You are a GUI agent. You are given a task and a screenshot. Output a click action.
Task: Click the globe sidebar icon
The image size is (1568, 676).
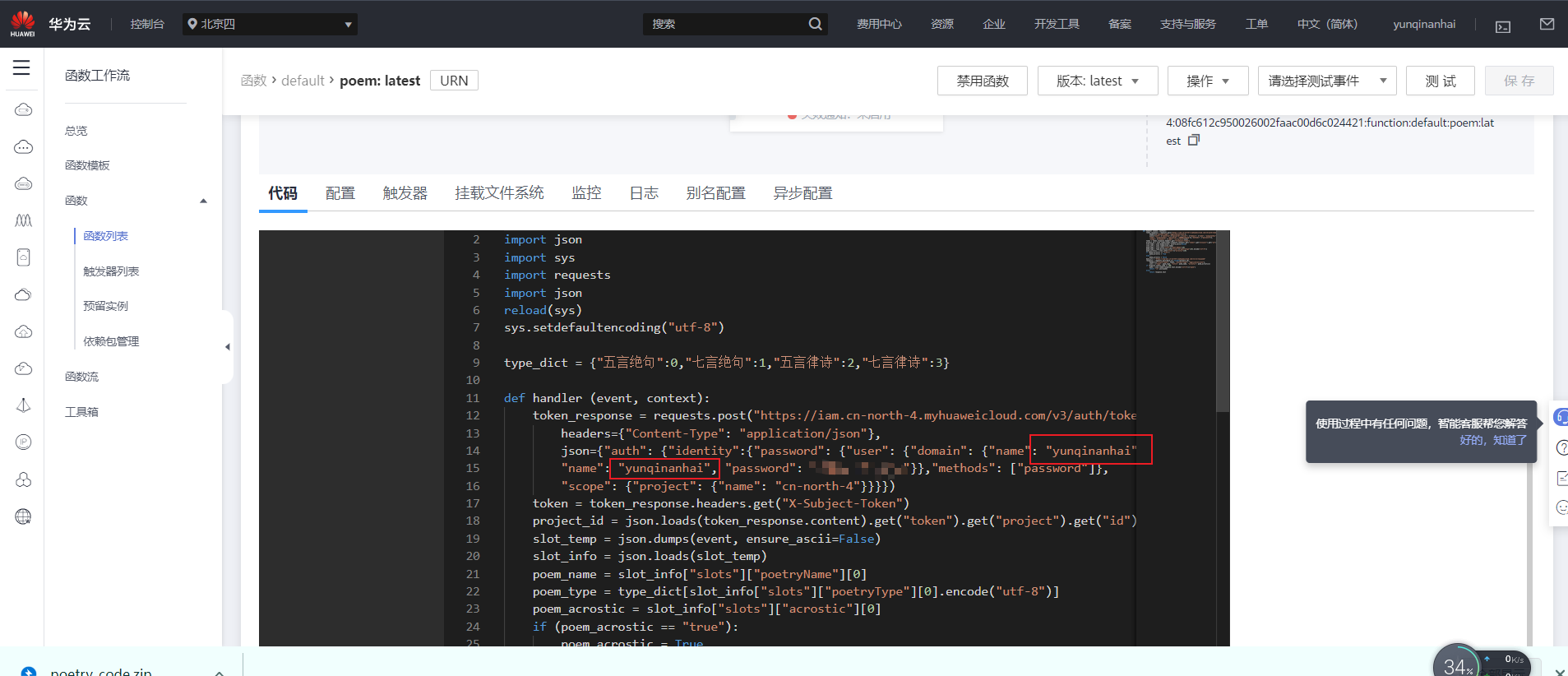pos(24,516)
